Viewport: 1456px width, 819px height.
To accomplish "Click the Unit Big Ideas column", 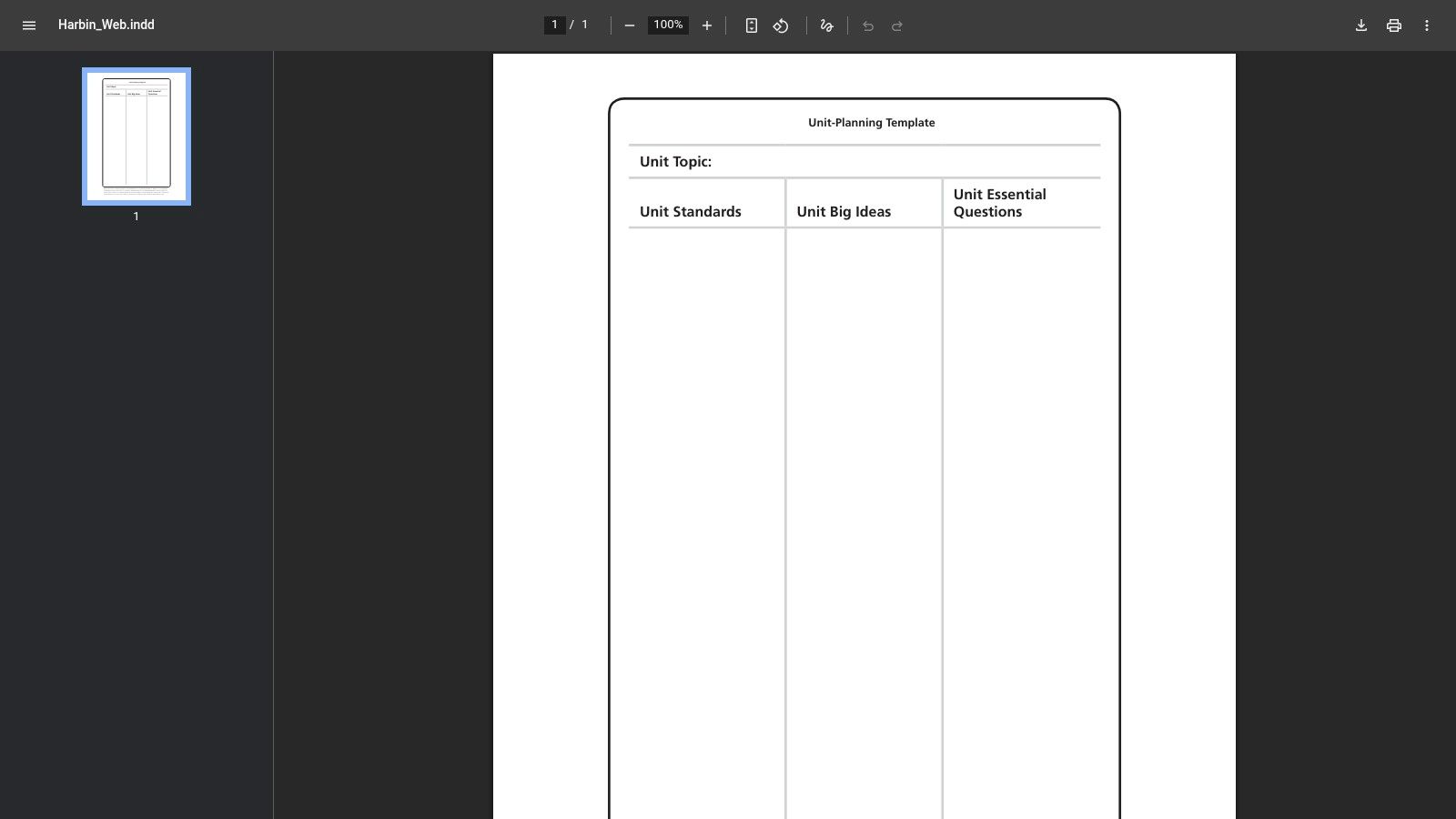I will click(843, 211).
